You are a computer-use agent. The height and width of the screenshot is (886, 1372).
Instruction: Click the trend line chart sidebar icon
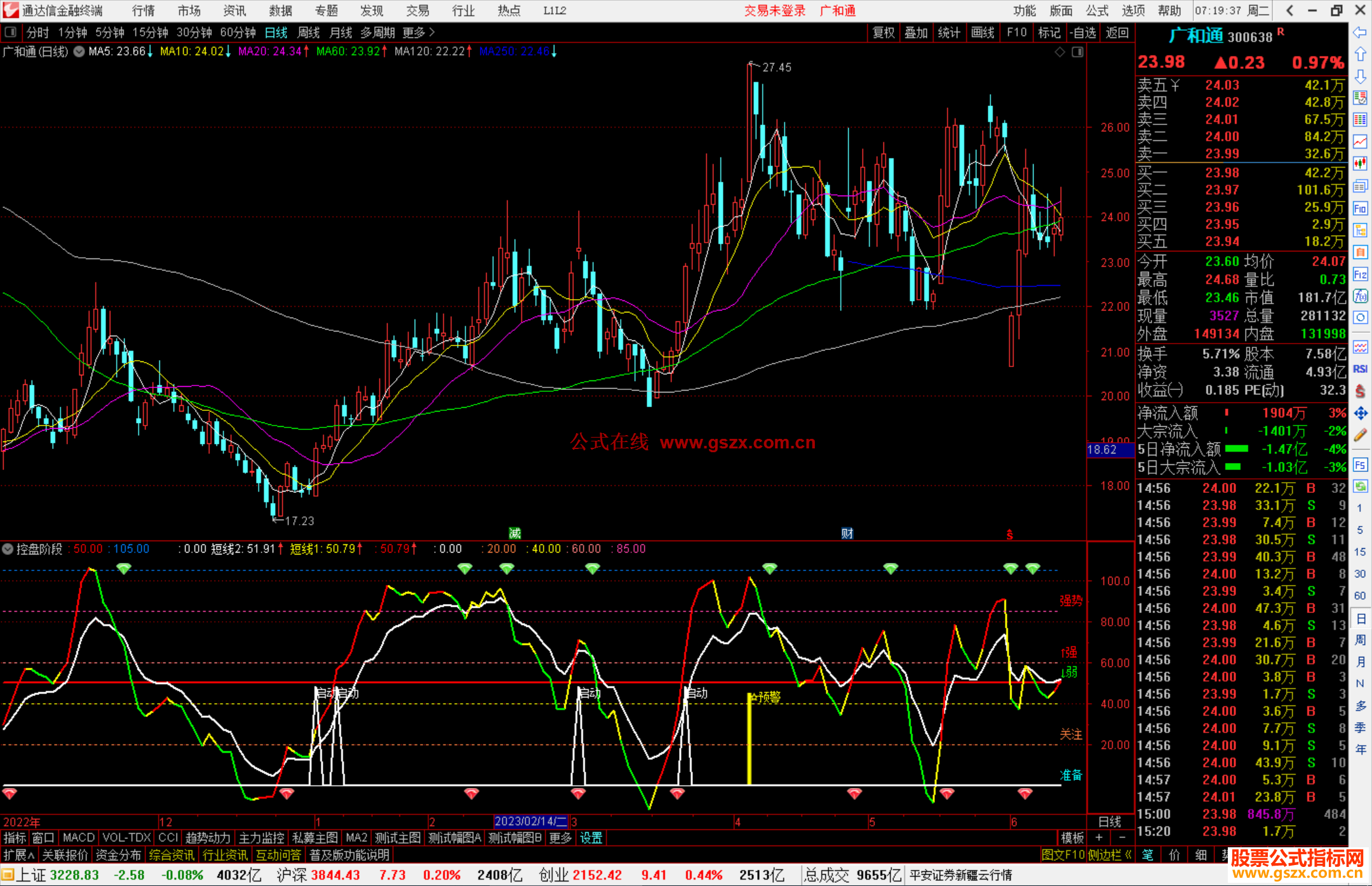tap(1360, 142)
